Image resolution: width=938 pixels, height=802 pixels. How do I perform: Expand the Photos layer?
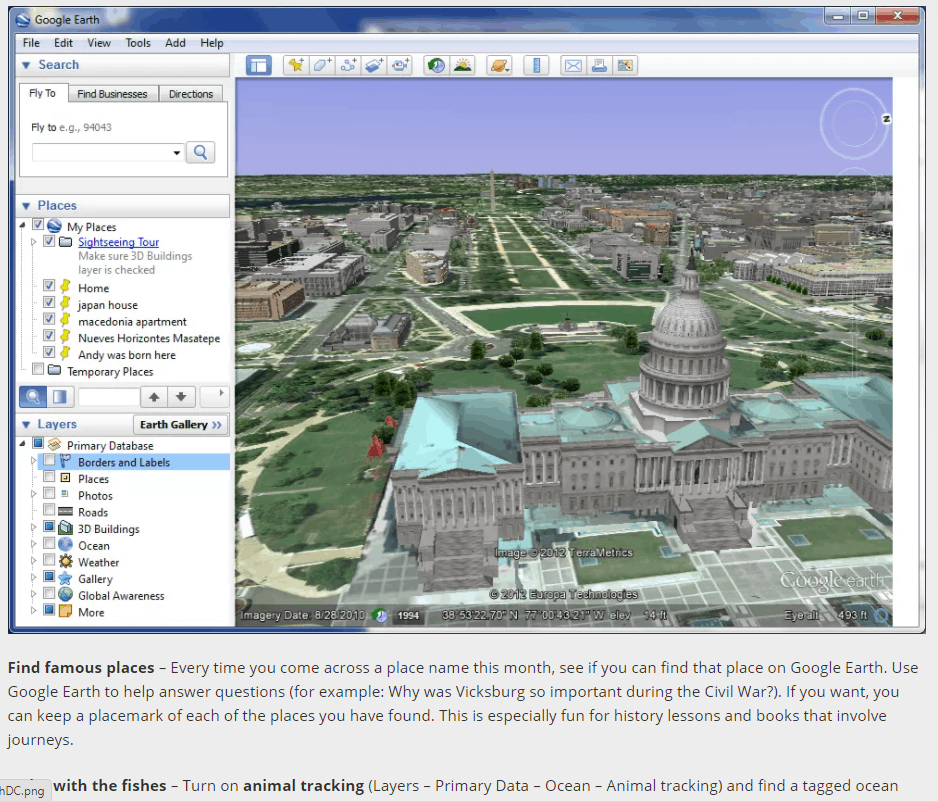tap(34, 494)
